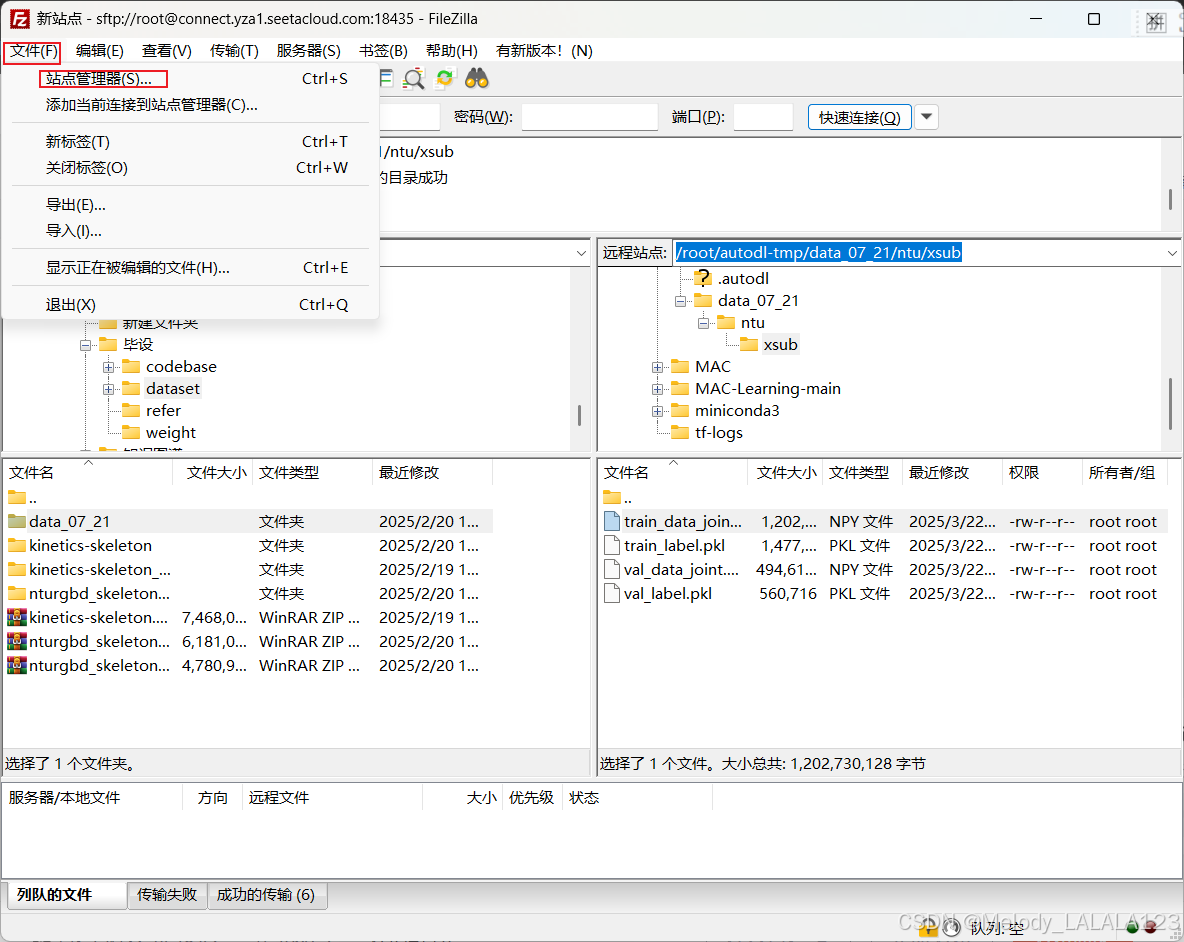Open the 查看(V) menu
Viewport: 1184px width, 942px height.
167,51
